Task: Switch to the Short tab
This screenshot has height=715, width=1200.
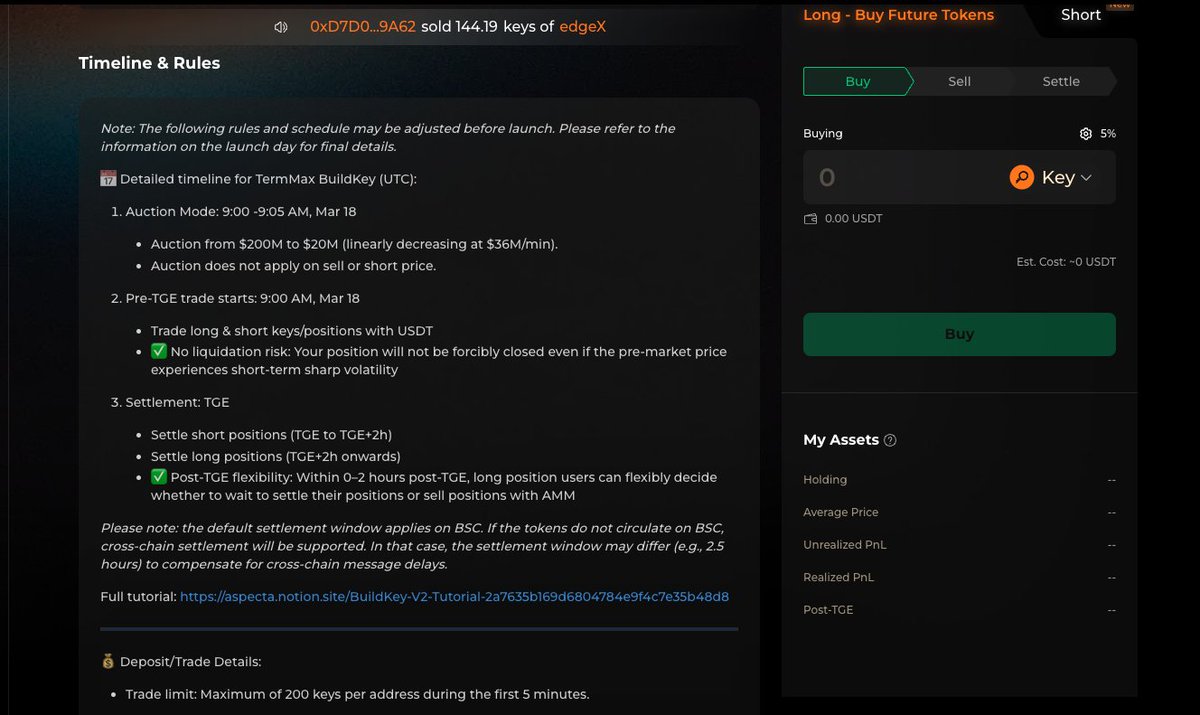Action: [1080, 15]
